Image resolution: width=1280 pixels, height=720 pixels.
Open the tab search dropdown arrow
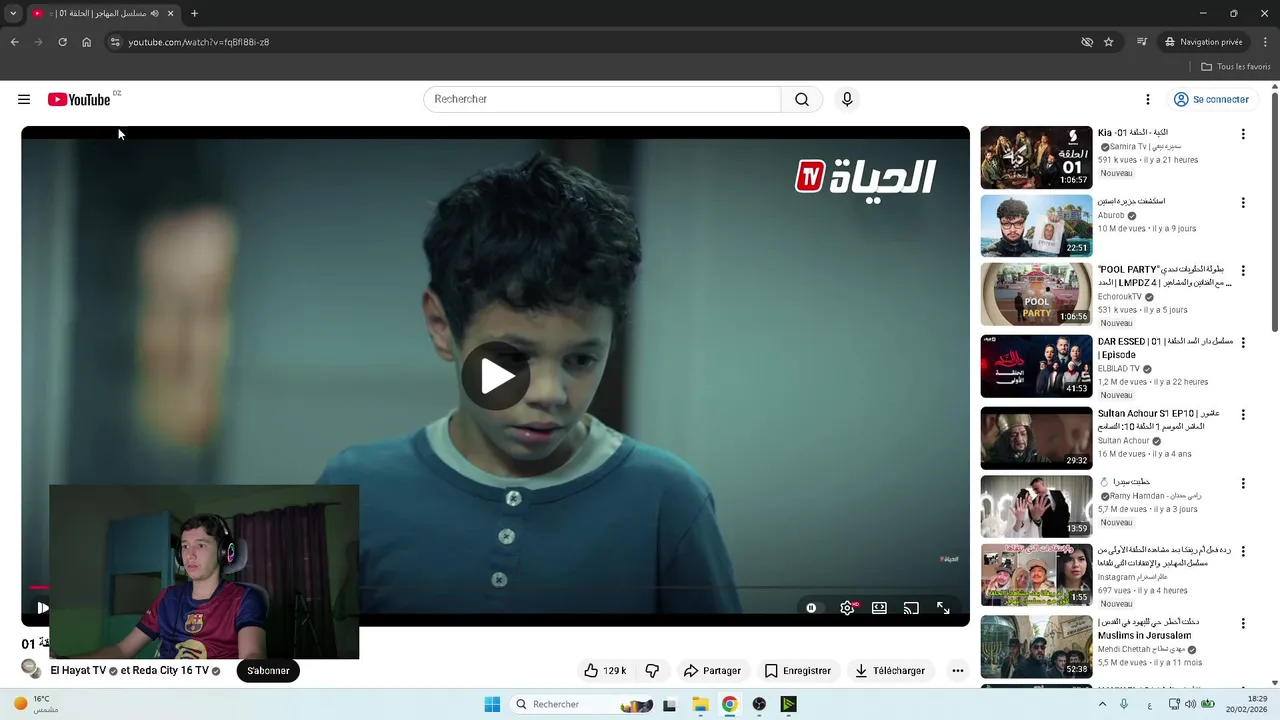(x=13, y=13)
